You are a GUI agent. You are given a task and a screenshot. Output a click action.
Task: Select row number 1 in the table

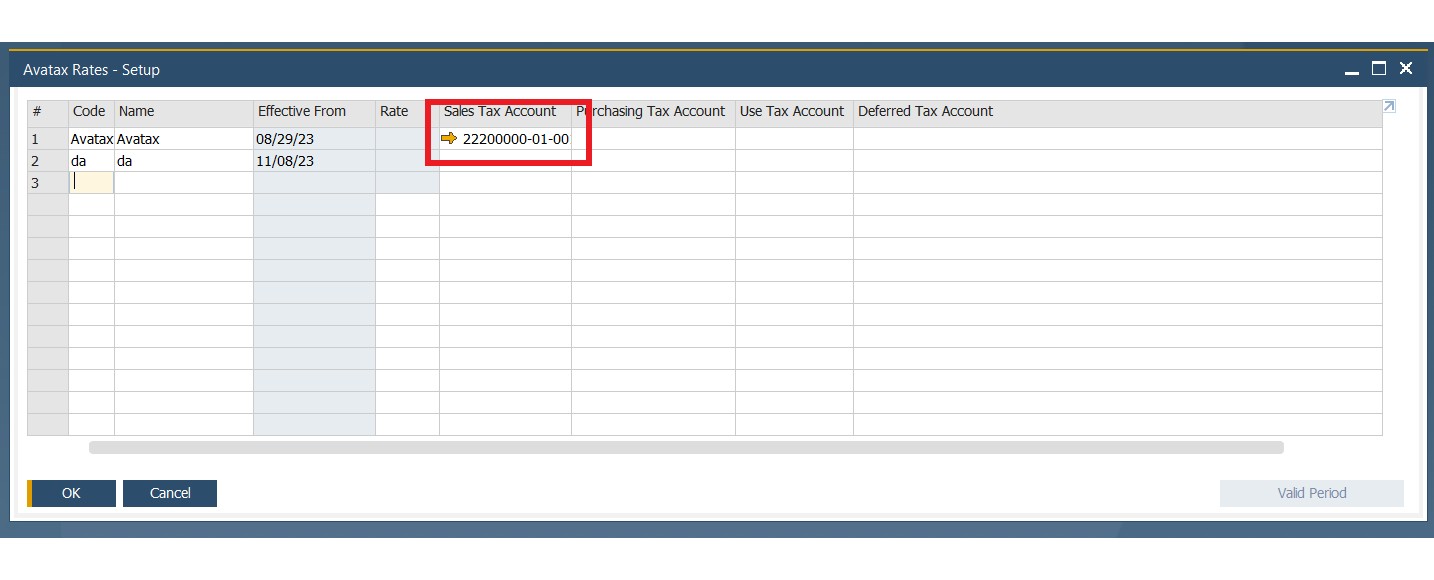[48, 139]
